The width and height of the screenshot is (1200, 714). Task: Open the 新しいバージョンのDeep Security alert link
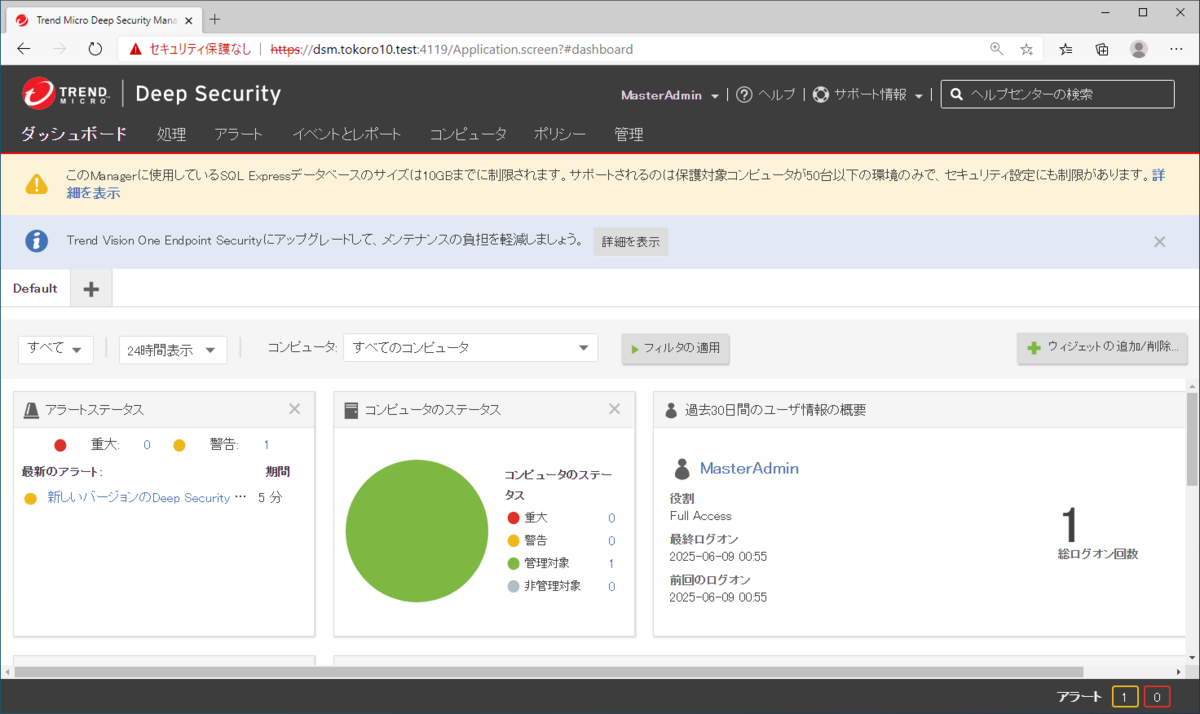pos(146,497)
